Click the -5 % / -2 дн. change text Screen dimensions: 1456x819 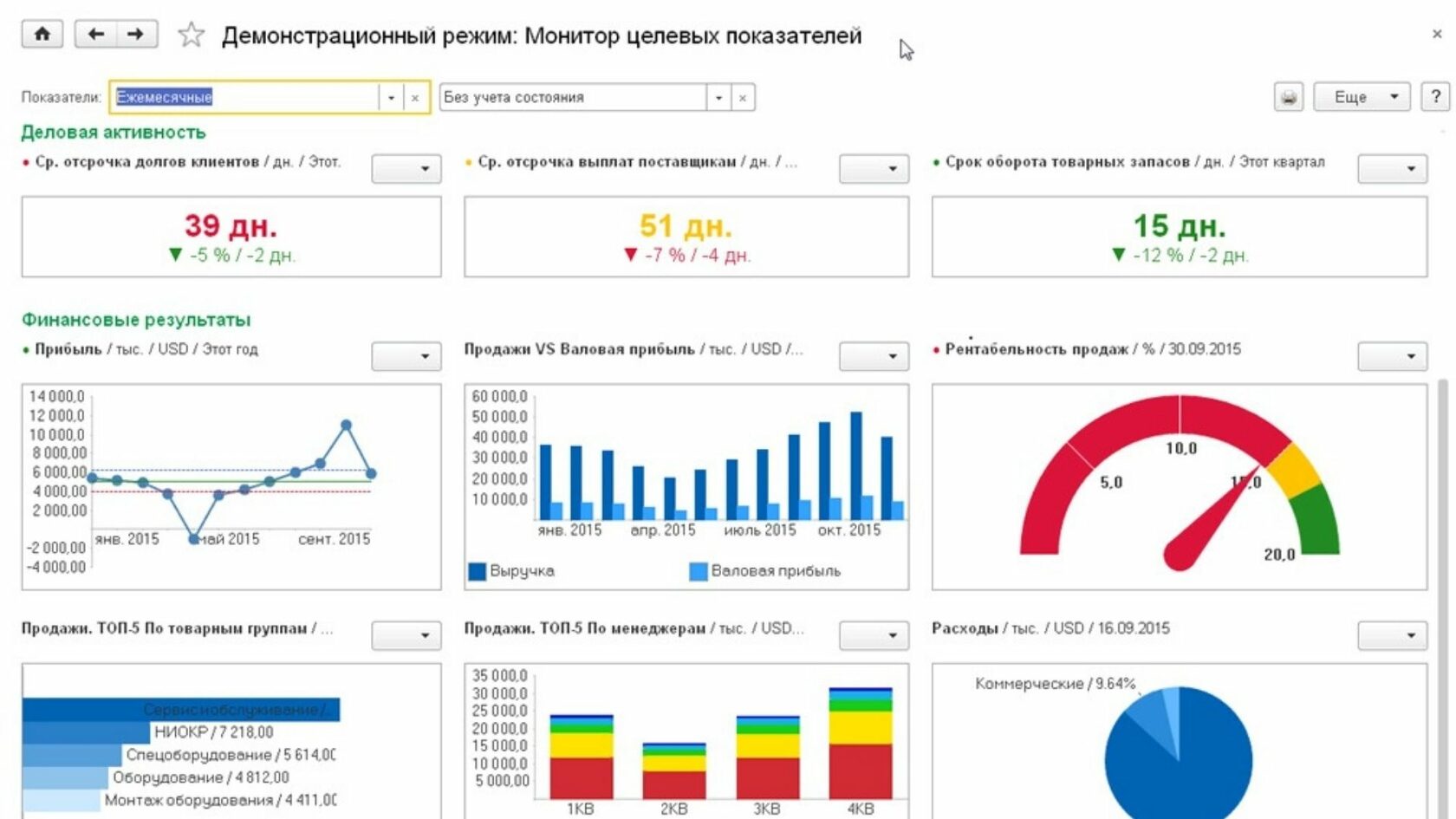(x=243, y=256)
